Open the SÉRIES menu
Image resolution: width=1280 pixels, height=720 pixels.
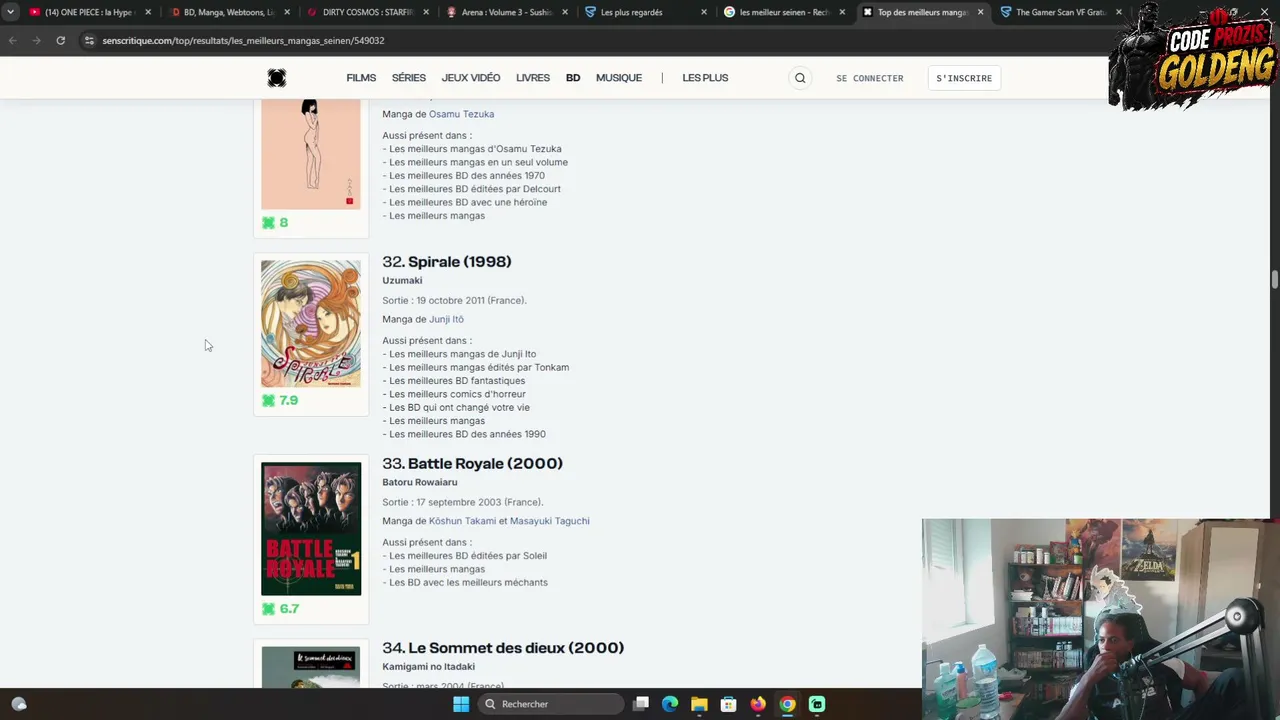[x=409, y=78]
